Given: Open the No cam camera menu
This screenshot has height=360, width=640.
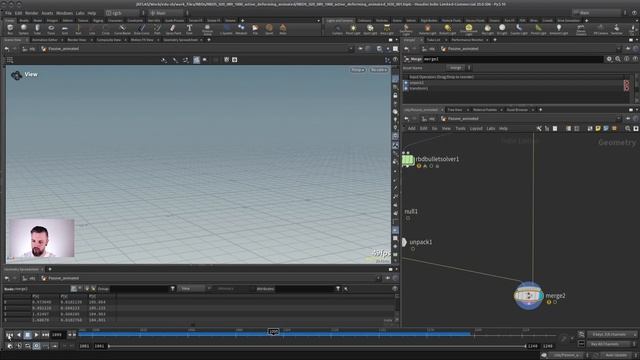Looking at the screenshot, I should coord(378,70).
